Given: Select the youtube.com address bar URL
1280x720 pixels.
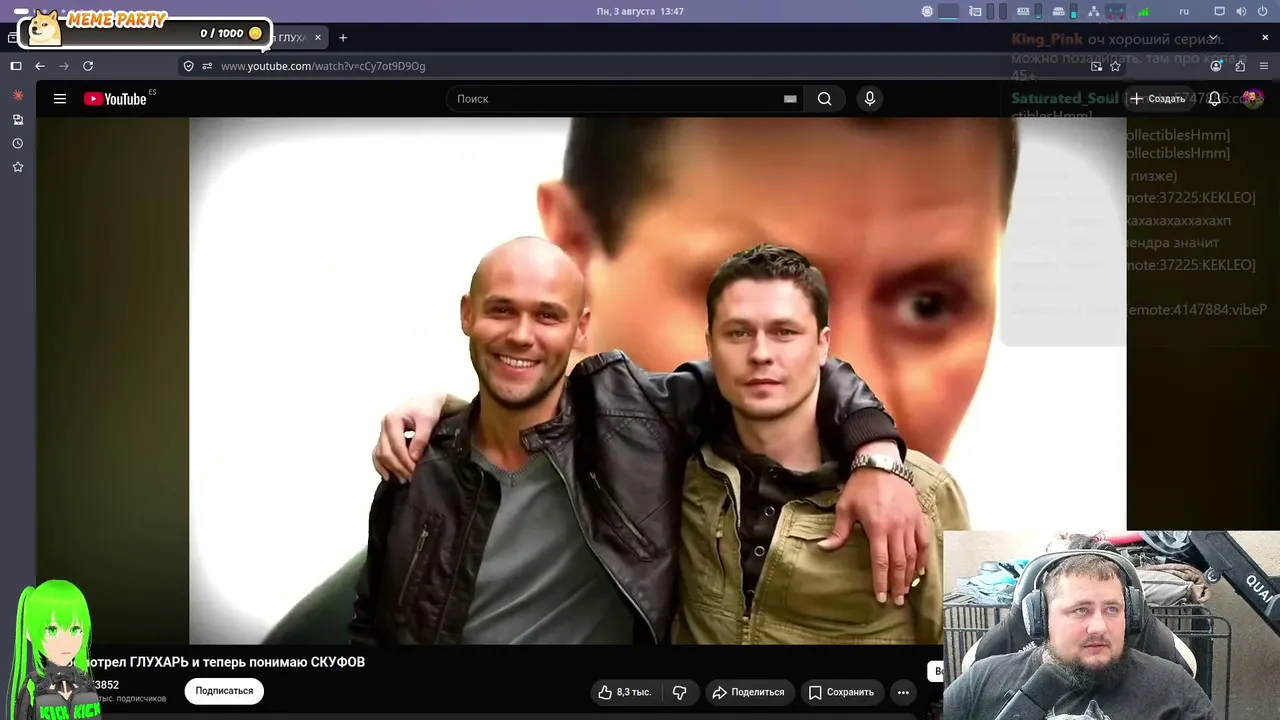Looking at the screenshot, I should (x=323, y=66).
